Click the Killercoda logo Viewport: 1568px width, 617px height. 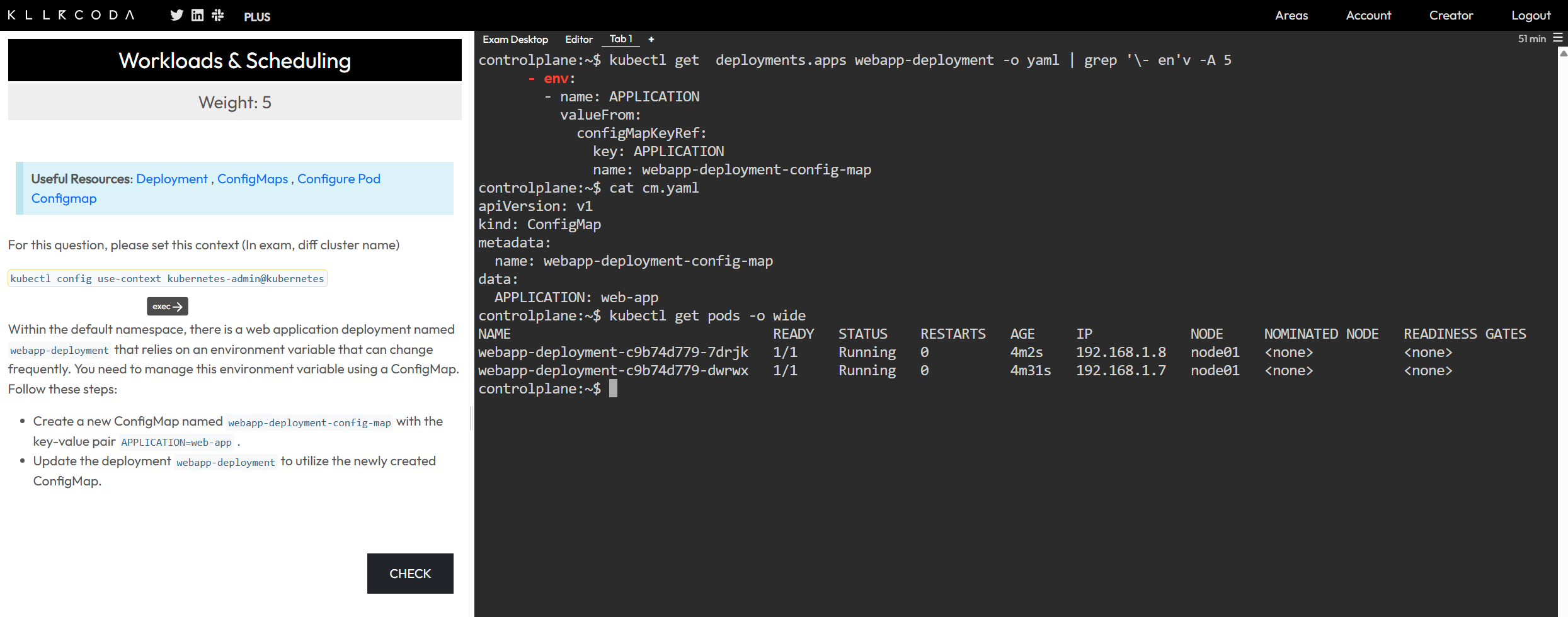pyautogui.click(x=71, y=14)
